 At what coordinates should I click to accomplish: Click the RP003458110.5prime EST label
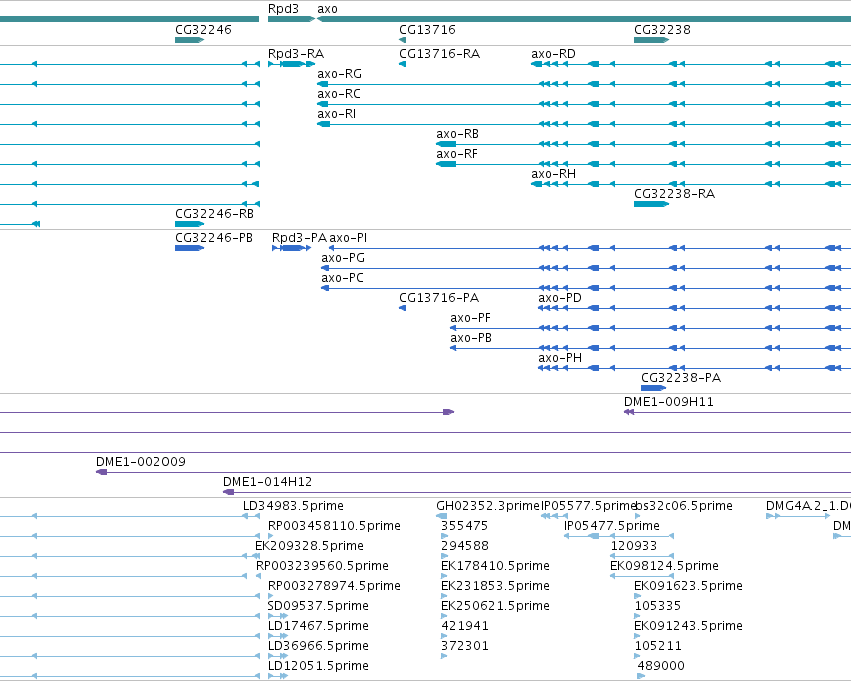[334, 526]
